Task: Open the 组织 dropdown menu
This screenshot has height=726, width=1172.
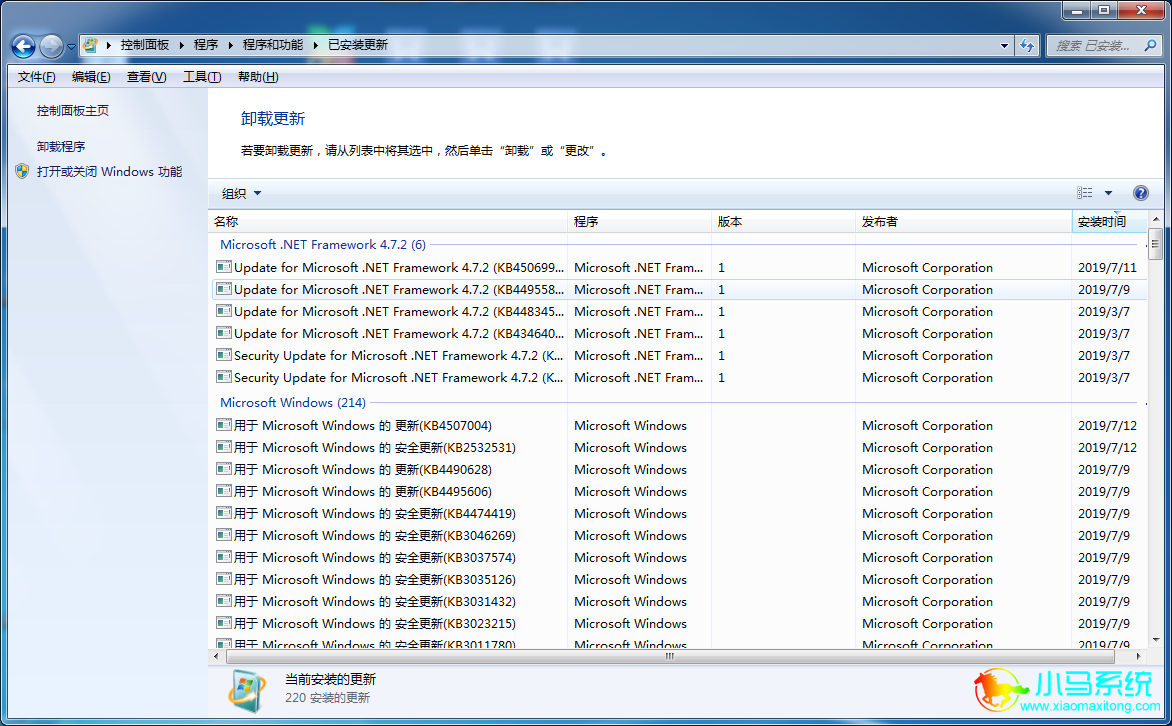Action: (241, 194)
